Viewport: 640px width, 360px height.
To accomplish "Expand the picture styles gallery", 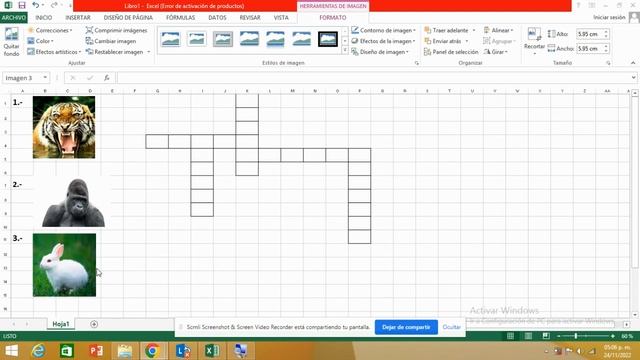I will (x=344, y=50).
